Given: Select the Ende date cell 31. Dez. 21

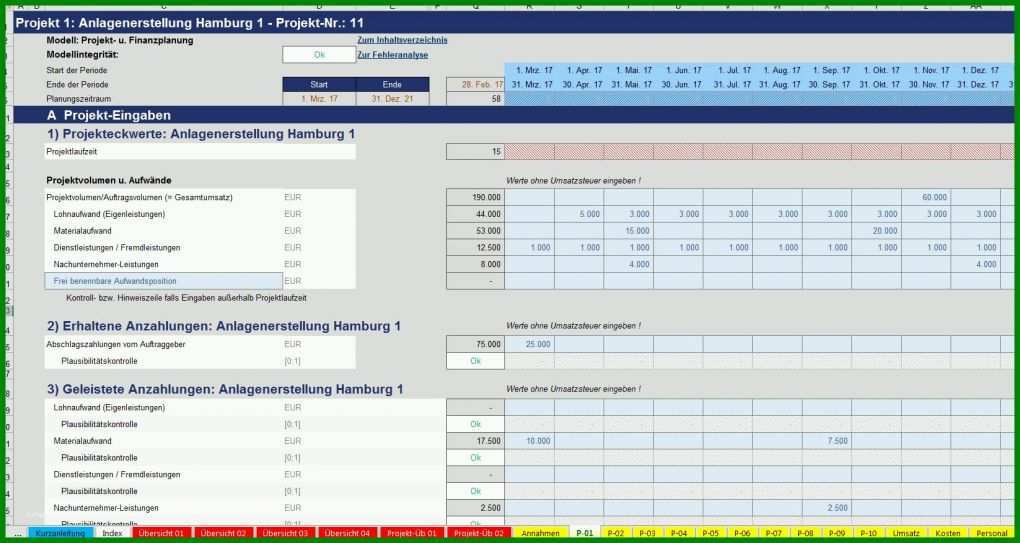Looking at the screenshot, I should pos(392,99).
